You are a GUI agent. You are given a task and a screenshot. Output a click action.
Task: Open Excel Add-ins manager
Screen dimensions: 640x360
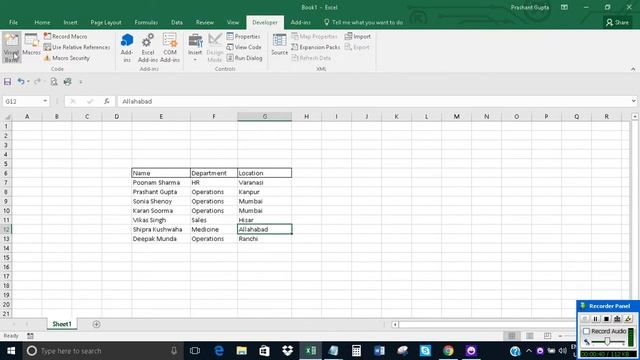click(x=148, y=48)
